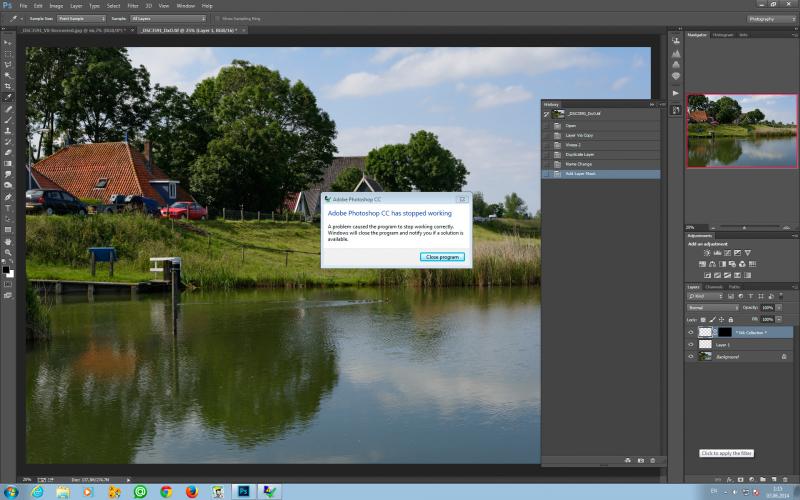
Task: Open Windows Start button
Action: (11, 492)
